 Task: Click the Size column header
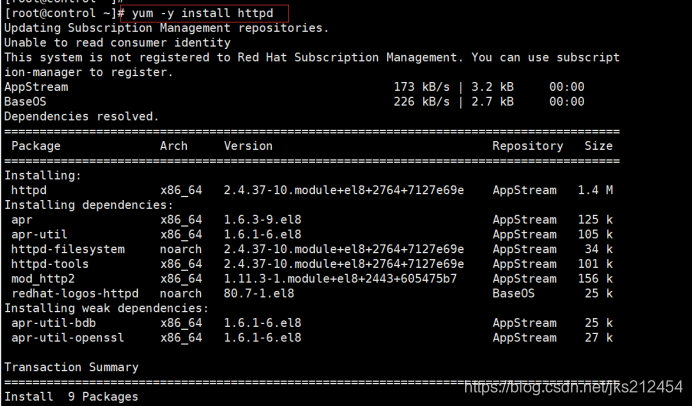(x=598, y=146)
